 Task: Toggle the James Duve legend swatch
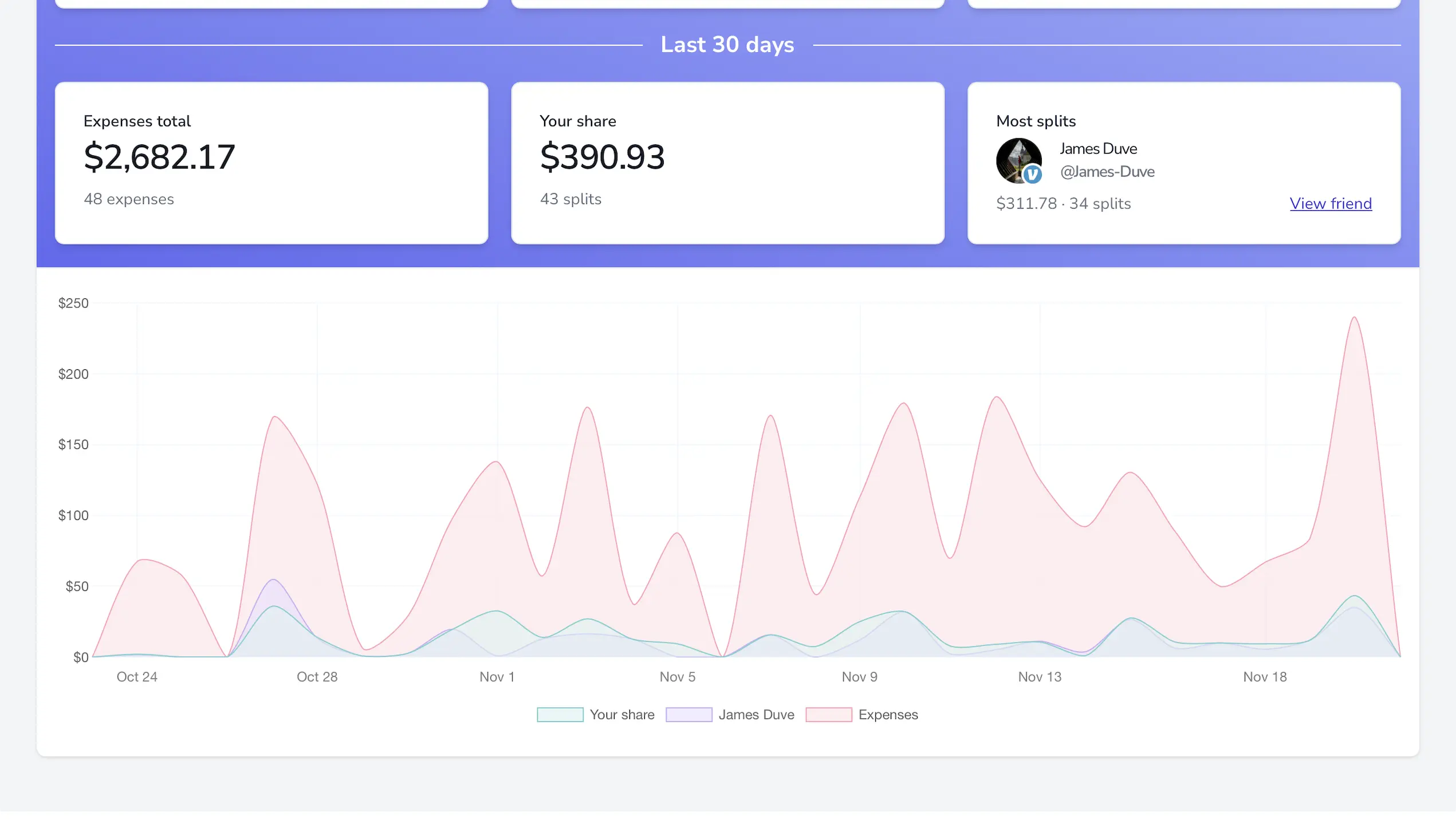pyautogui.click(x=688, y=715)
